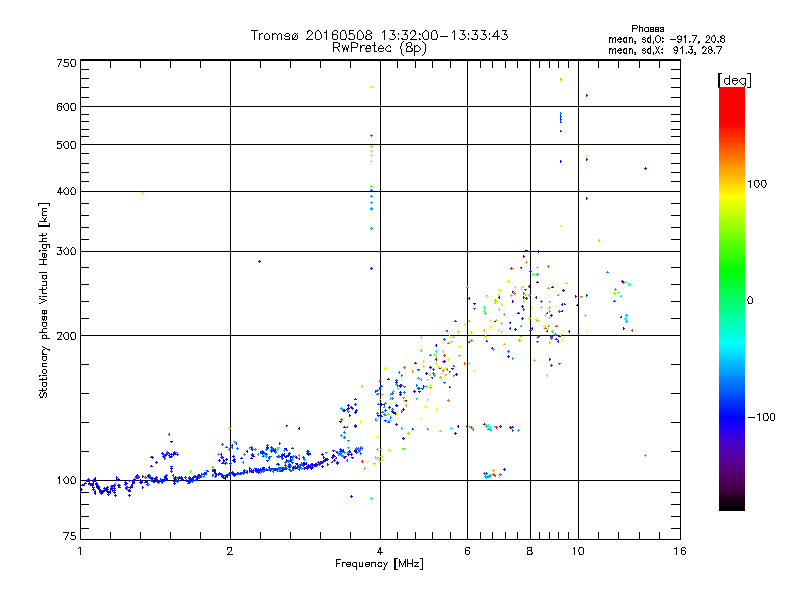Click the x-axis tick label '10'
Image resolution: width=800 pixels, height=600 pixels.
(578, 551)
